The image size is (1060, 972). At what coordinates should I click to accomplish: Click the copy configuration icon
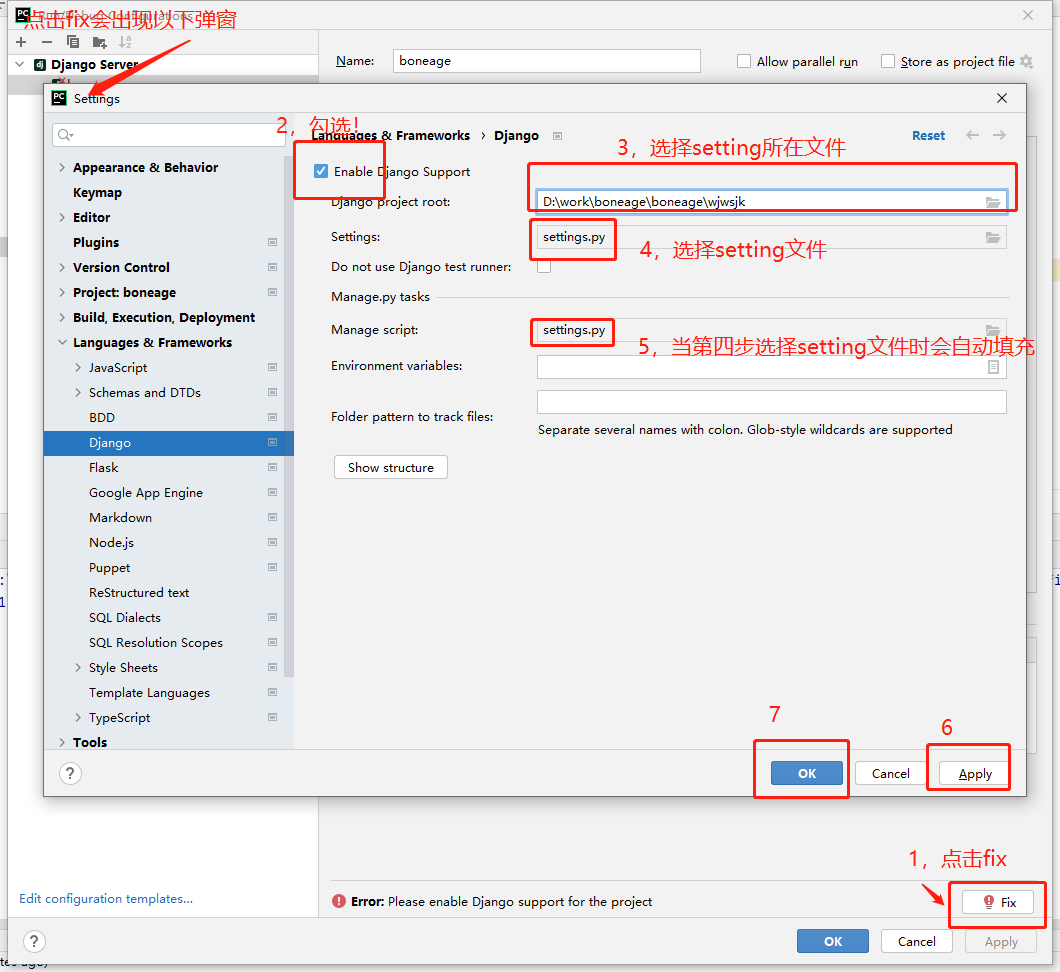(73, 42)
